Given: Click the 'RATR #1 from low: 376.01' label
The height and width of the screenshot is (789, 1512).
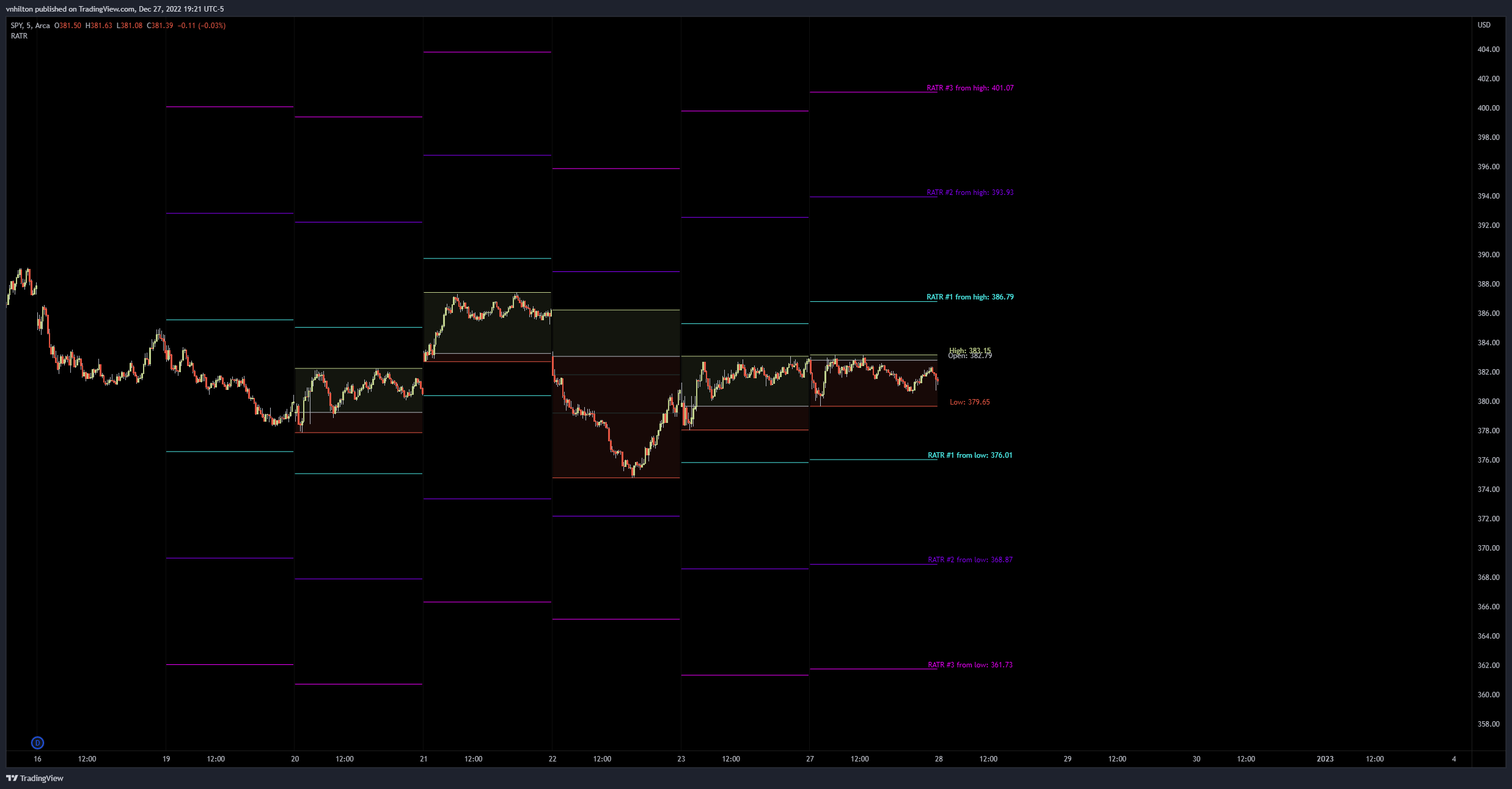Looking at the screenshot, I should [970, 455].
